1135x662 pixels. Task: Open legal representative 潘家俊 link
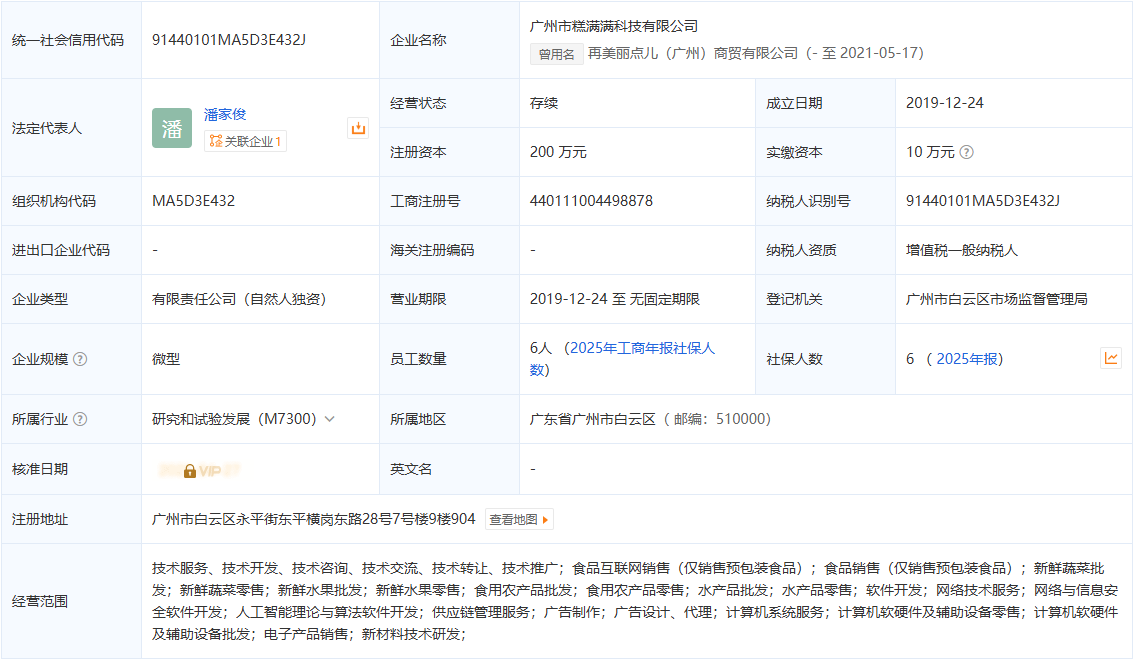click(225, 114)
